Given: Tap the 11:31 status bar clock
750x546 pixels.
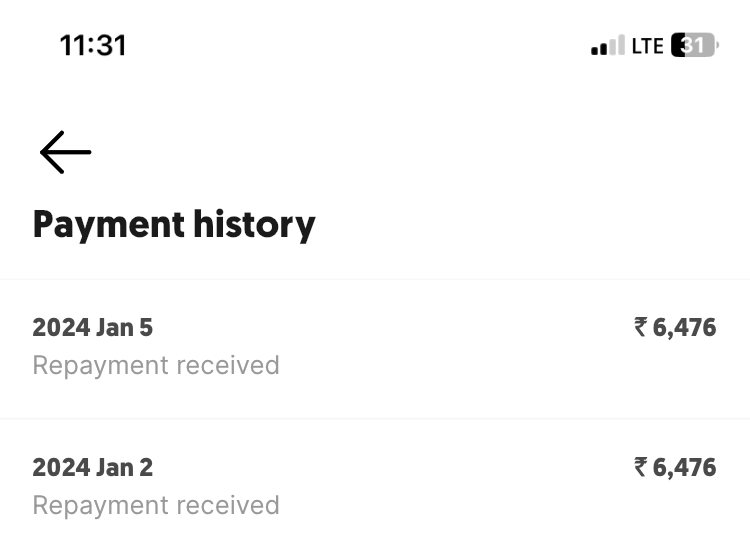Looking at the screenshot, I should tap(93, 46).
